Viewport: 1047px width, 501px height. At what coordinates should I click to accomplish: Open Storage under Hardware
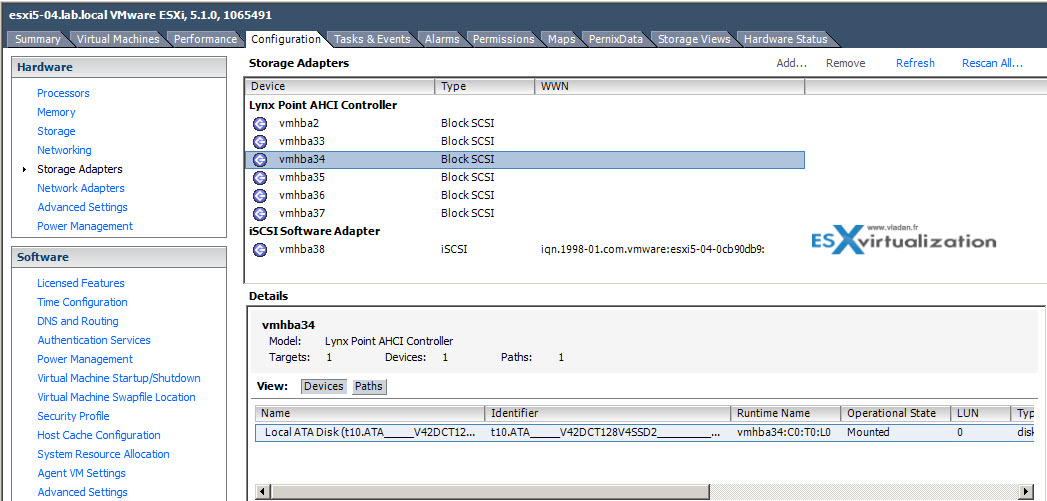(x=56, y=132)
